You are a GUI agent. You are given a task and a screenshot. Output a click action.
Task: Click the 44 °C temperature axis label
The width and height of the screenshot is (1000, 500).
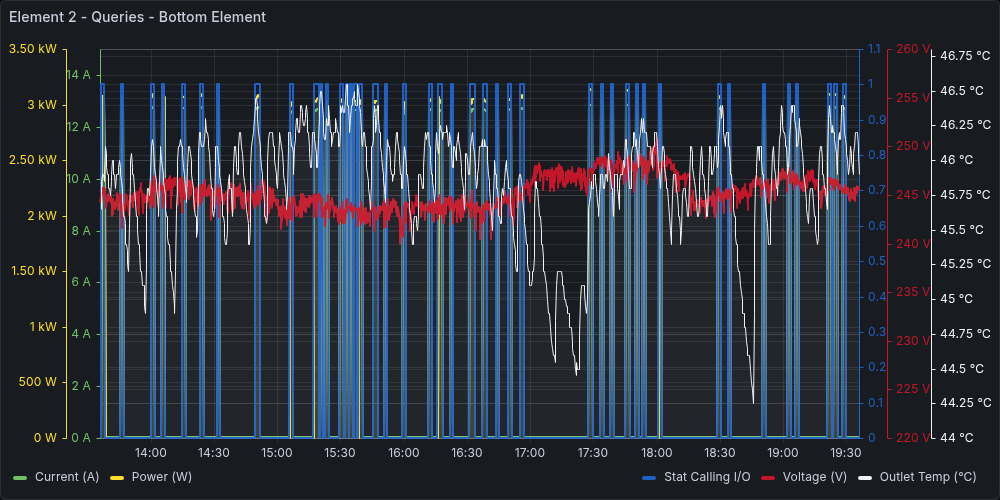pyautogui.click(x=957, y=438)
